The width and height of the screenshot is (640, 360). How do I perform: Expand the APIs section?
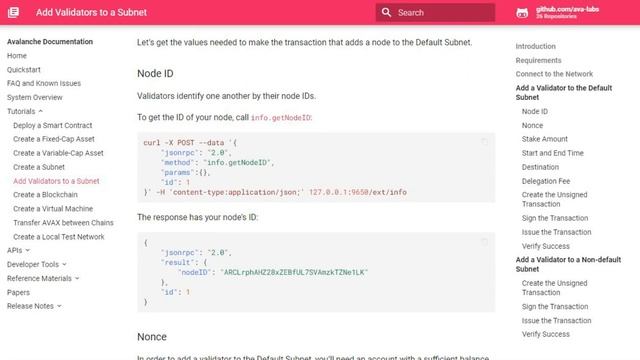18,250
